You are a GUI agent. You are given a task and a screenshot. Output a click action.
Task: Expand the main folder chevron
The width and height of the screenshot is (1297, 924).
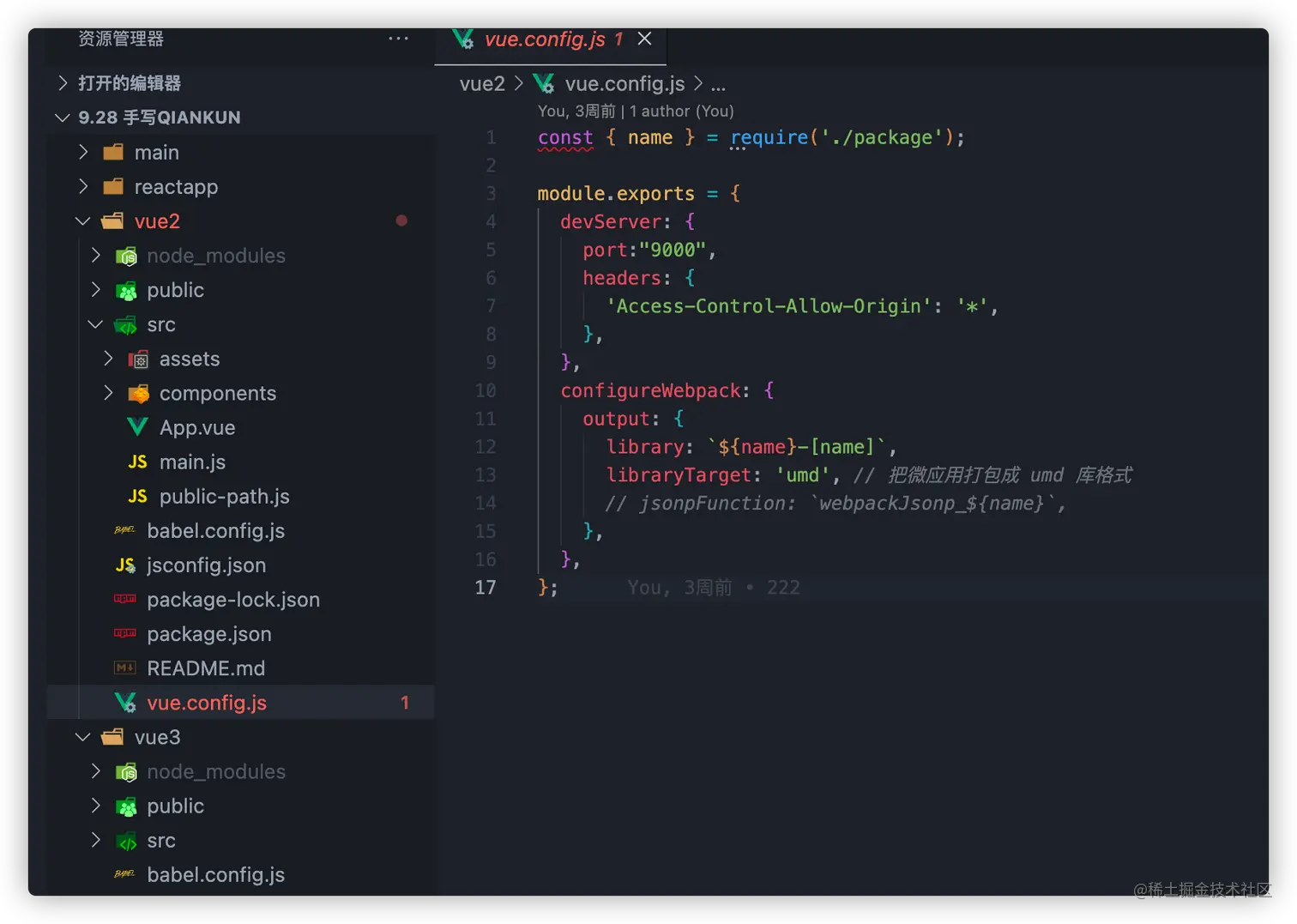pos(82,152)
